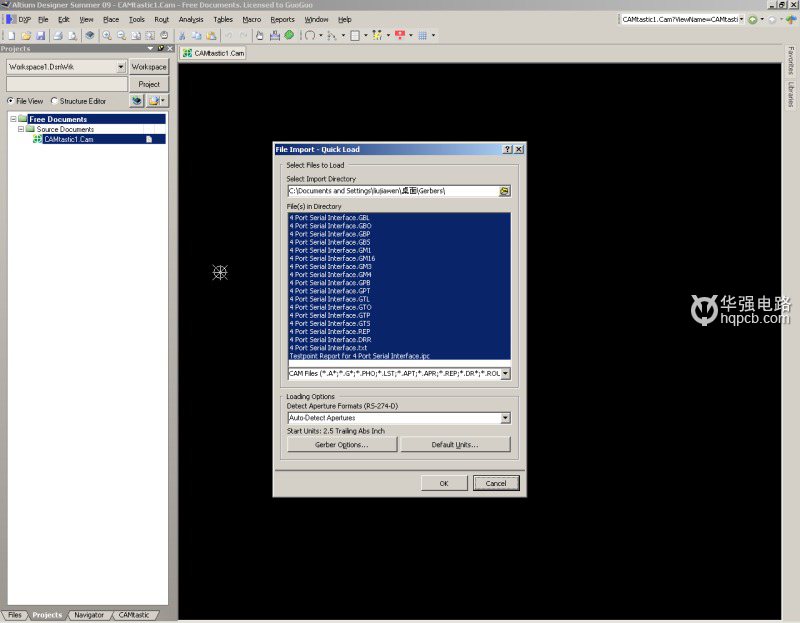Click the Open folder icon in the toolbar
Screen dimensions: 800x623
(x=26, y=35)
